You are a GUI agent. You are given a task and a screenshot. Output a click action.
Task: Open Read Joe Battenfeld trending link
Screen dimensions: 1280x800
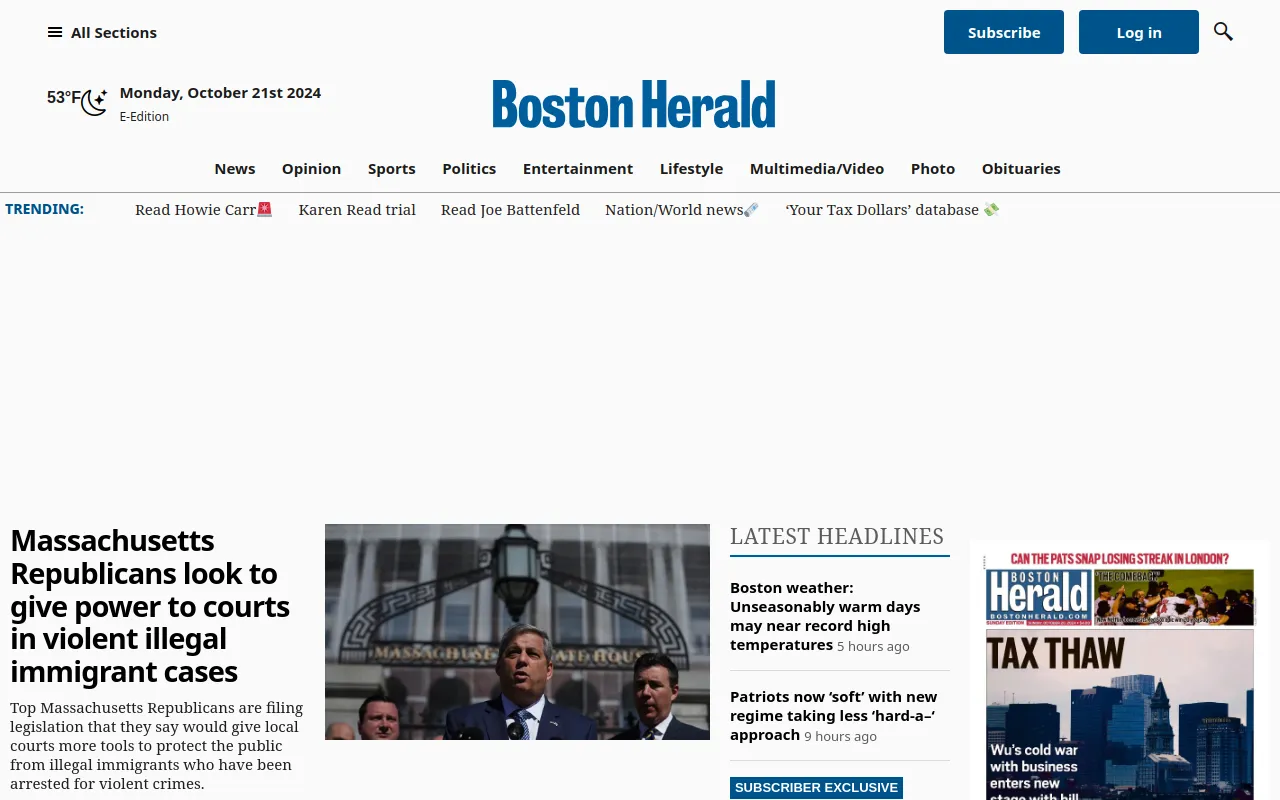510,209
